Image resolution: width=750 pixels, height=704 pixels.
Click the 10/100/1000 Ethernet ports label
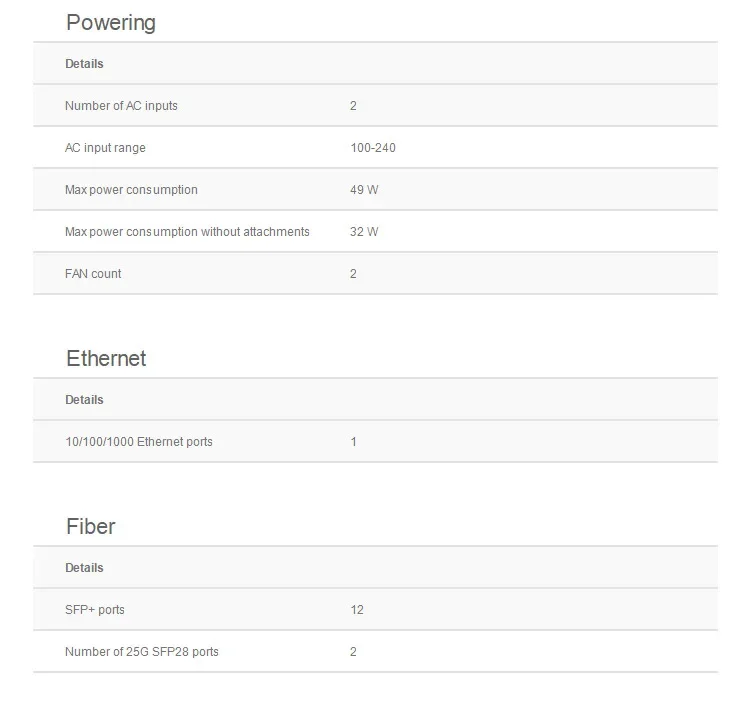[x=139, y=442]
